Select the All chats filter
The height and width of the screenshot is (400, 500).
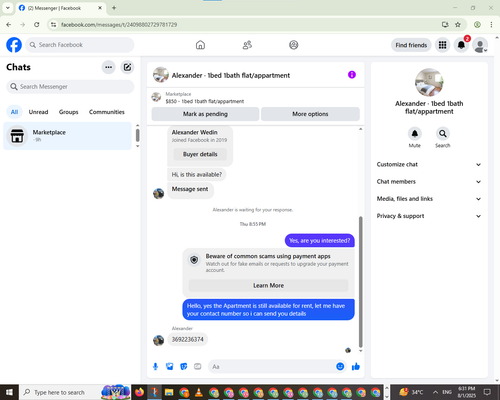pyautogui.click(x=14, y=112)
